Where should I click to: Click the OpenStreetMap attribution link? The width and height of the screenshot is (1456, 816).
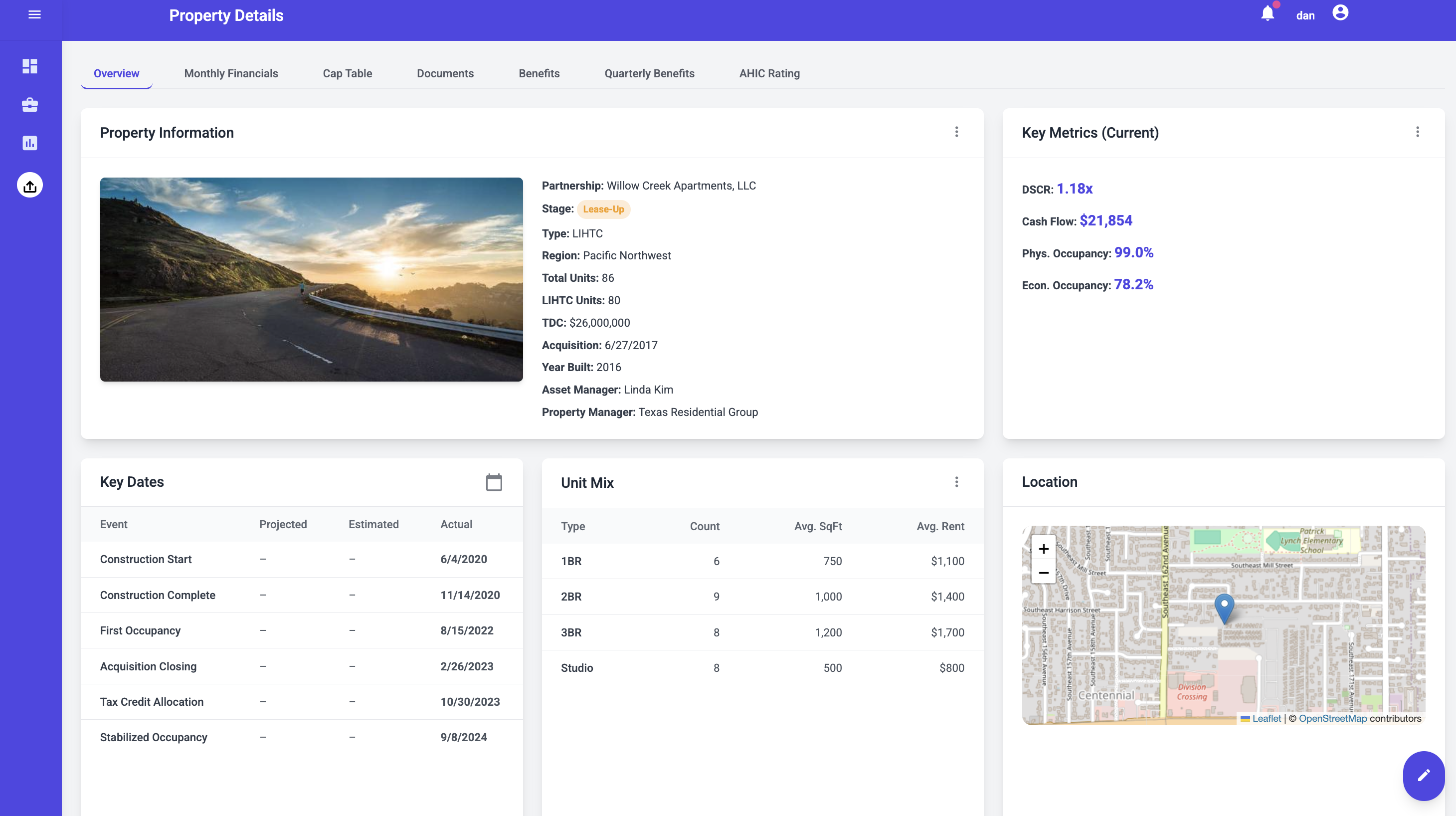click(x=1332, y=718)
